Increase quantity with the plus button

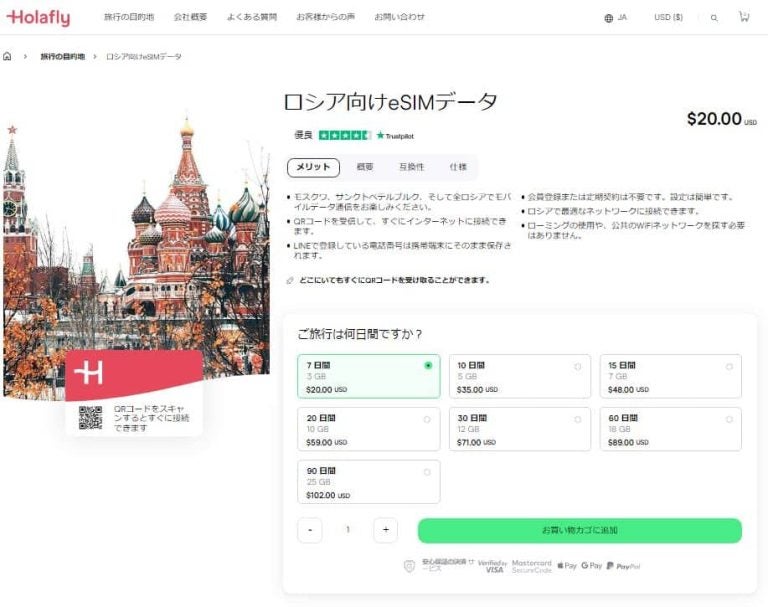385,530
